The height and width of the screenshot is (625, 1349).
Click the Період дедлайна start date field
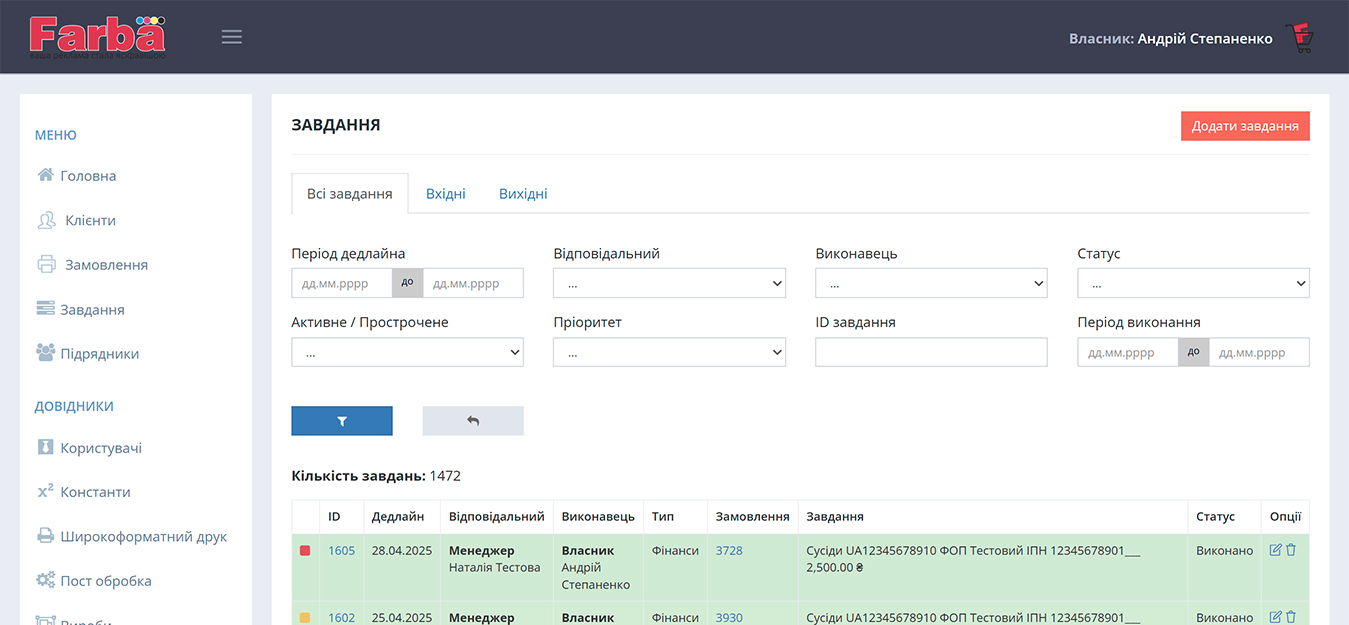[342, 284]
